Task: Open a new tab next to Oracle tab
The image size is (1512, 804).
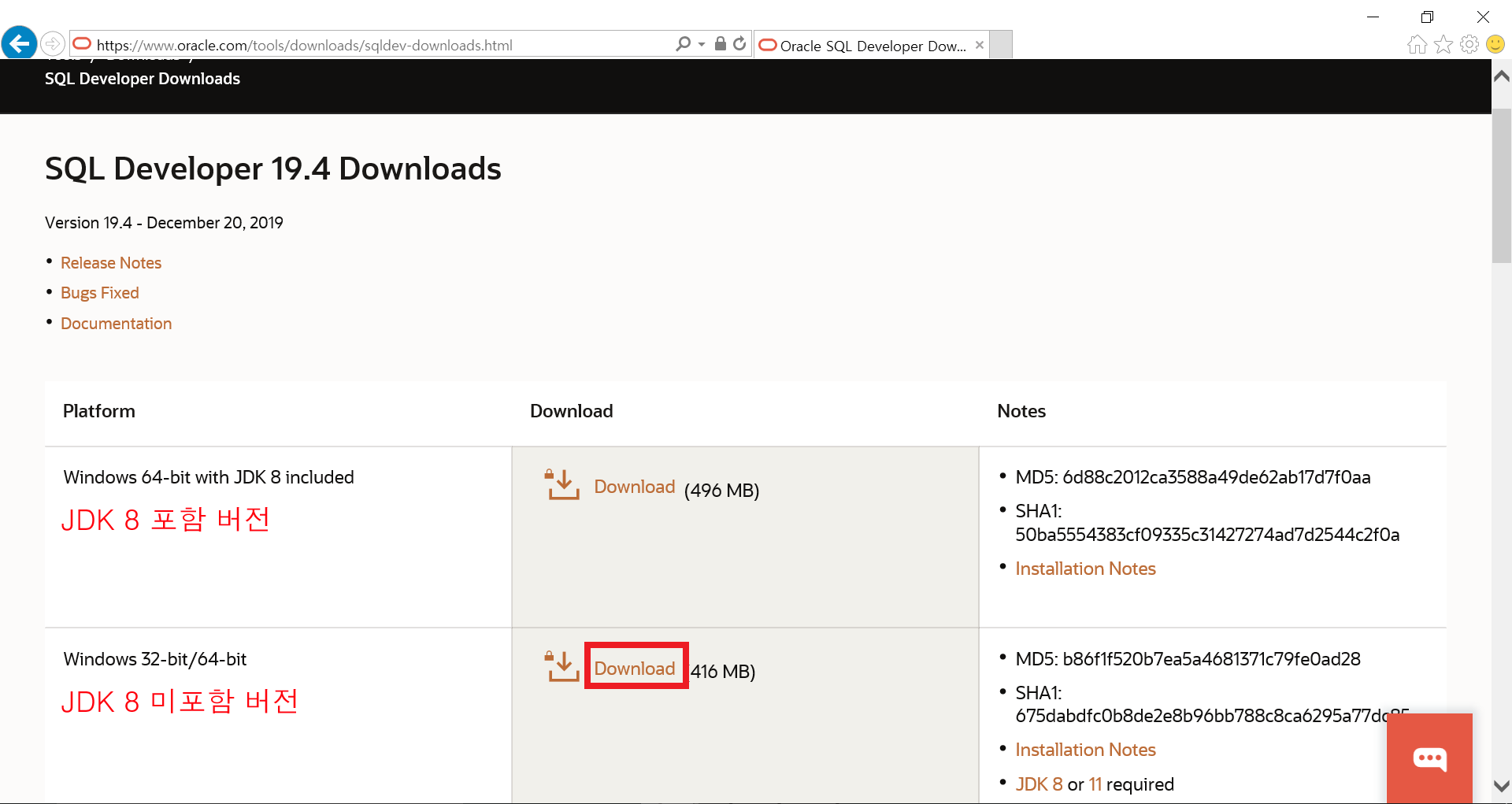Action: pyautogui.click(x=1001, y=45)
